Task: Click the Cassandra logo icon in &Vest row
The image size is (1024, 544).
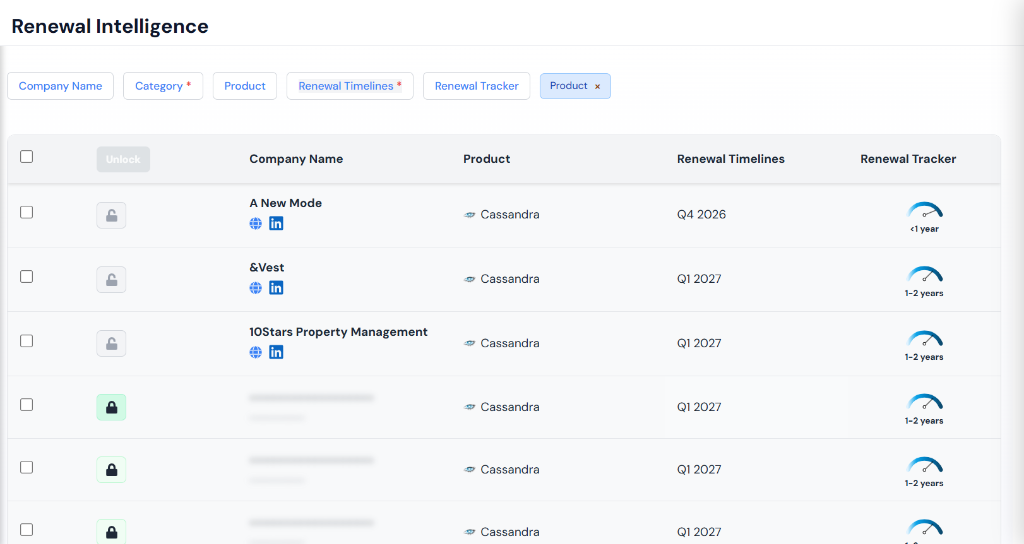Action: click(x=470, y=280)
